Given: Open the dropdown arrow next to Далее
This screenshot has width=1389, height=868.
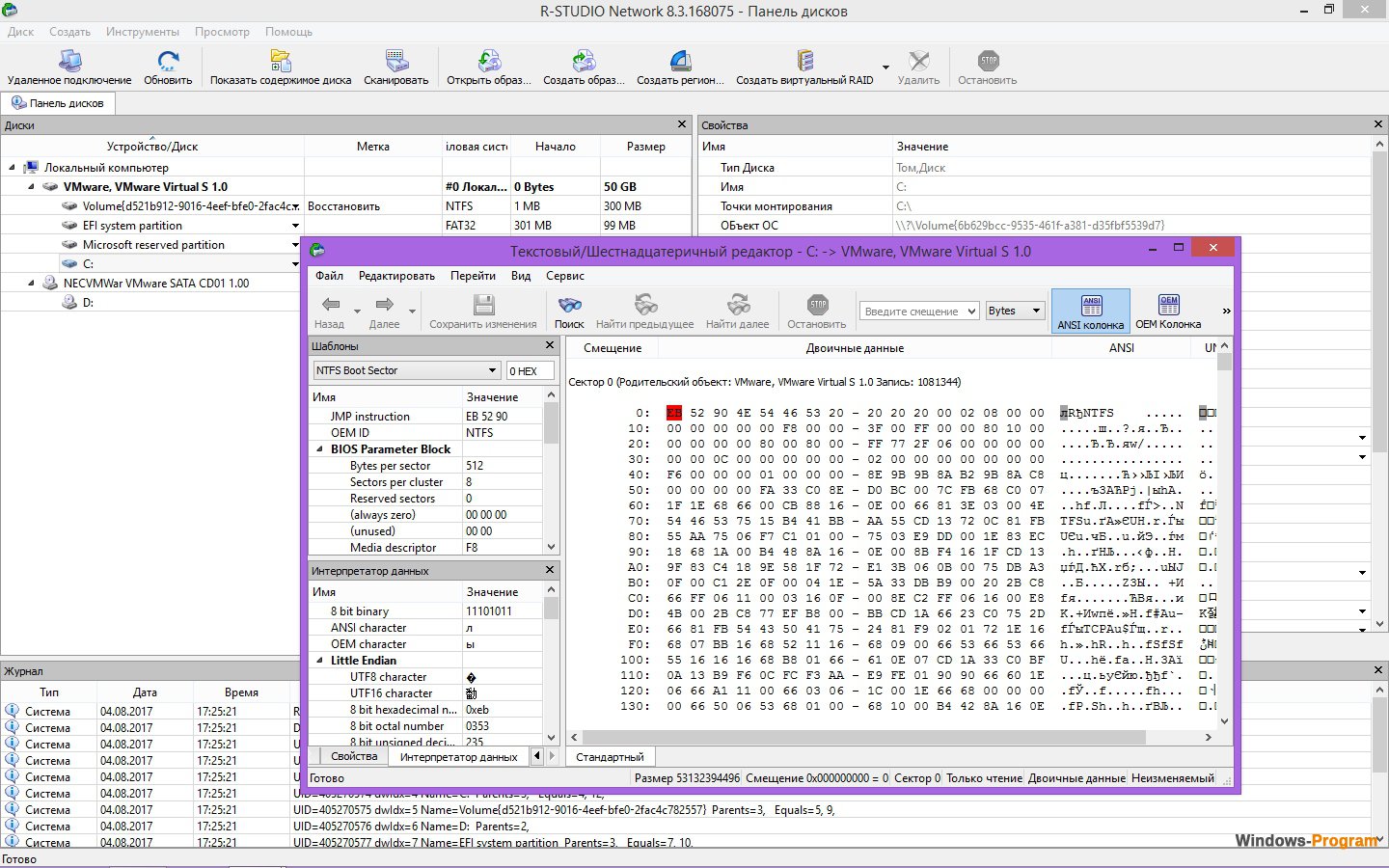Looking at the screenshot, I should tap(412, 312).
